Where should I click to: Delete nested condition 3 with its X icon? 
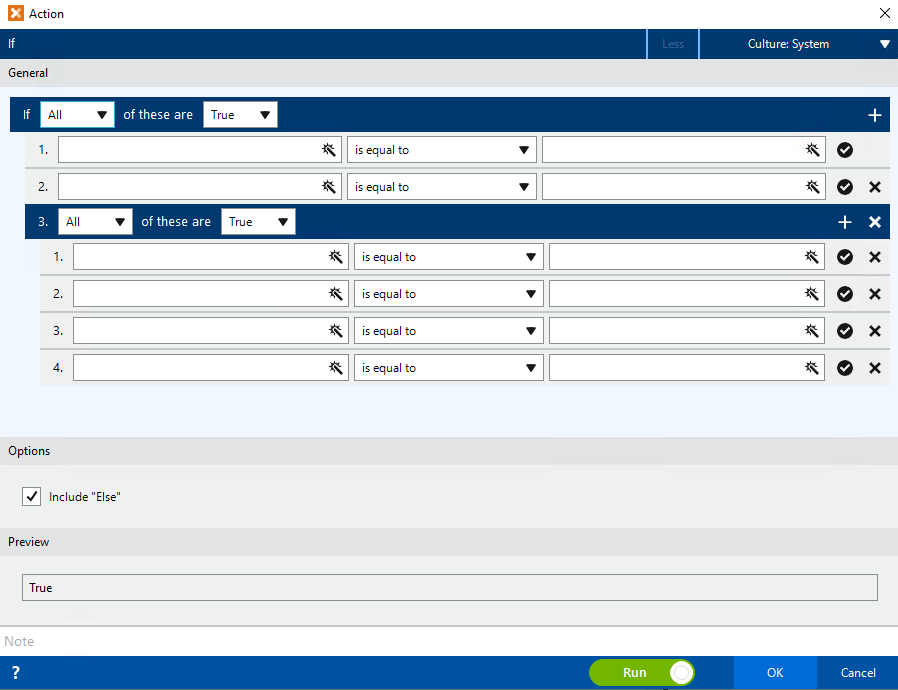(x=875, y=331)
